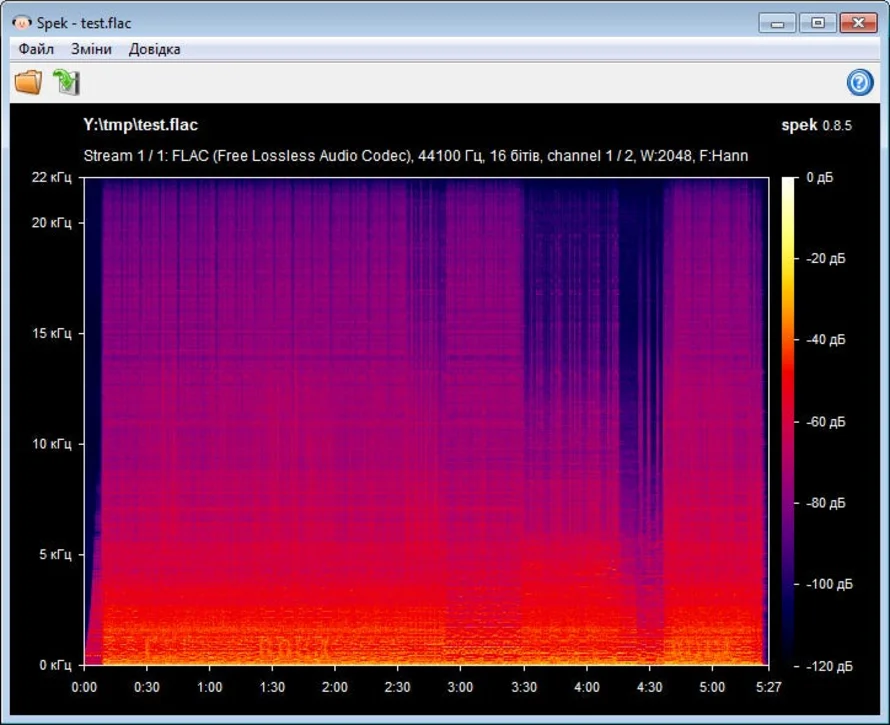Viewport: 890px width, 725px height.
Task: Click the Stream 1 / 1 FLAC info line
Action: 415,156
